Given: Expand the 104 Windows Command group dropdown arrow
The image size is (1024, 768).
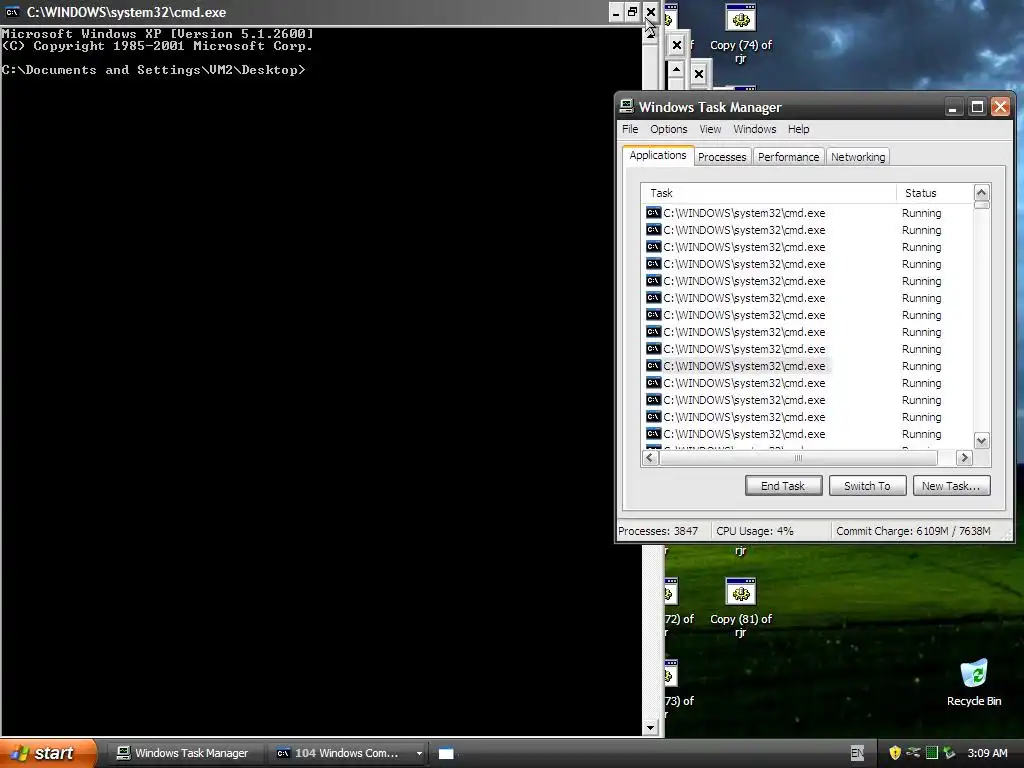Looking at the screenshot, I should pos(419,753).
